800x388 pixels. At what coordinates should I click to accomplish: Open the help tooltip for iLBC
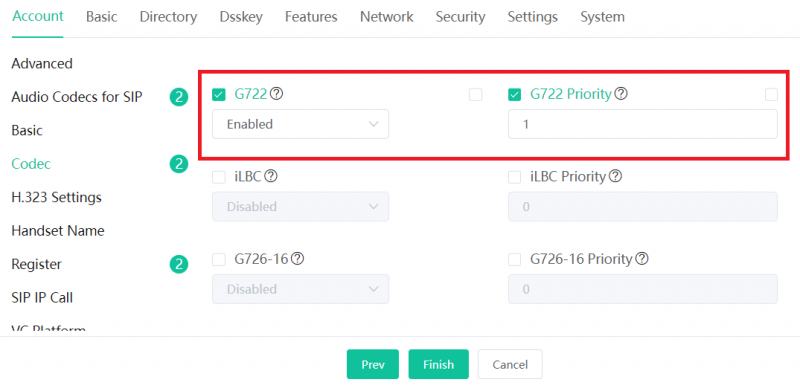coord(271,177)
